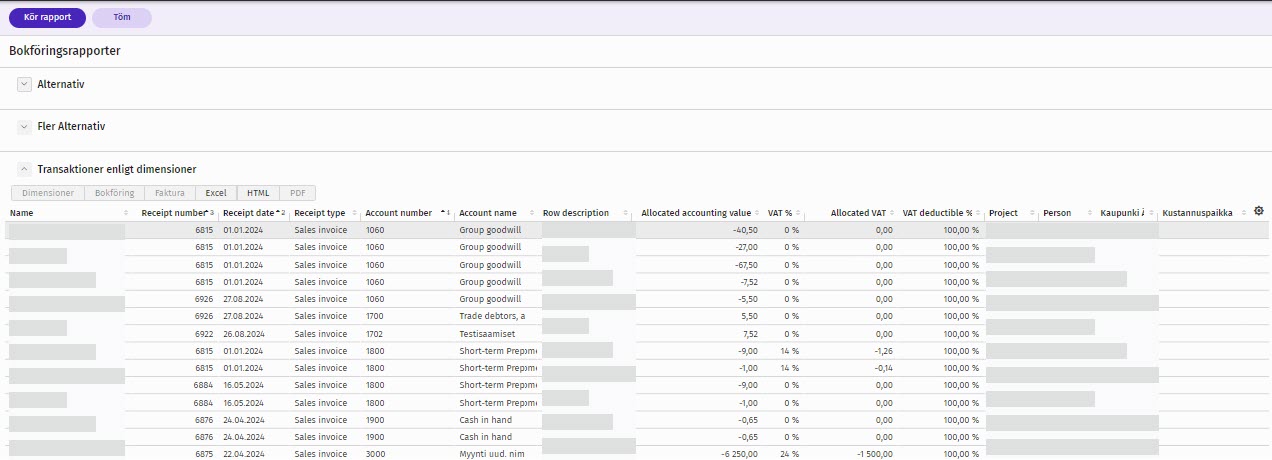
Task: Select receipt number 6922
Action: [x=204, y=334]
